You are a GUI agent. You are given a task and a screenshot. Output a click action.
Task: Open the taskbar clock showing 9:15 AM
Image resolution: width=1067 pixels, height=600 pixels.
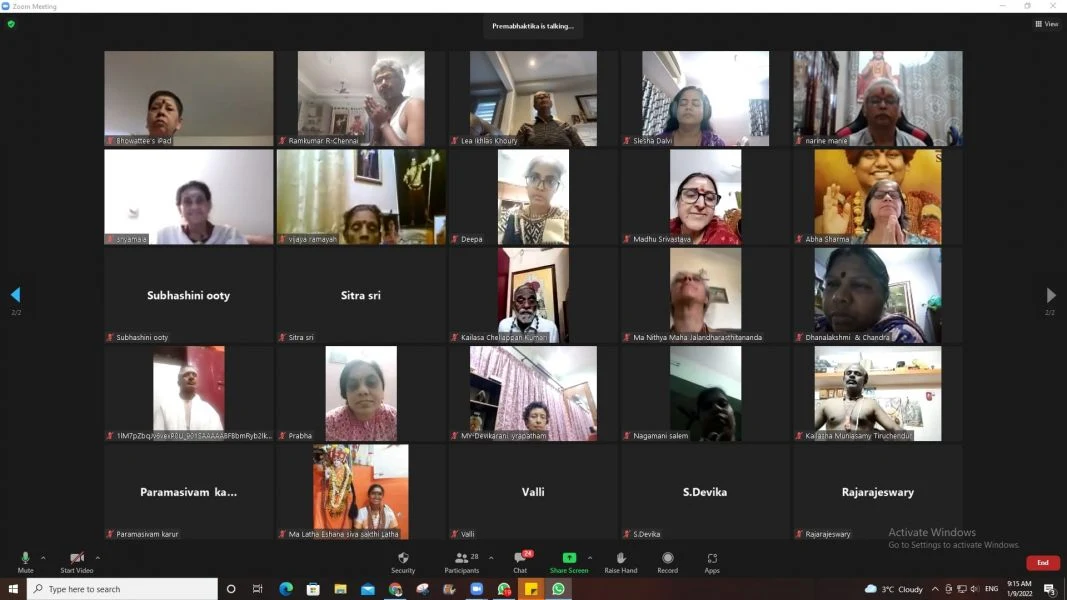tap(1019, 588)
